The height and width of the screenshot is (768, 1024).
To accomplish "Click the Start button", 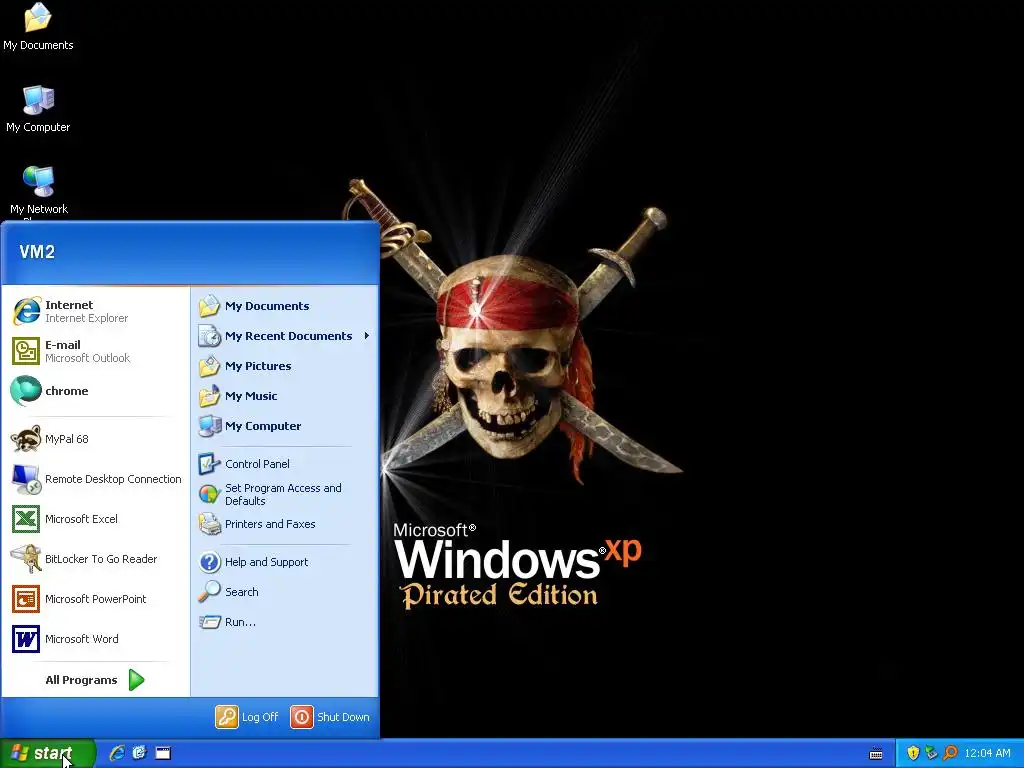I will (47, 753).
